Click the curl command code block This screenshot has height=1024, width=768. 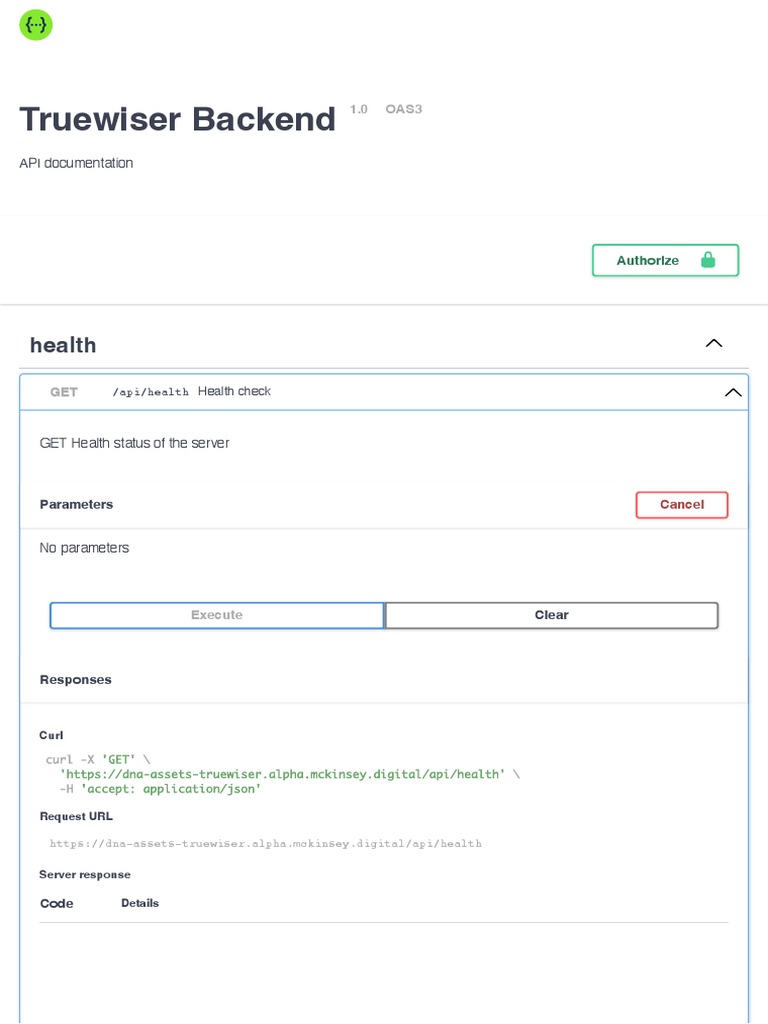[282, 774]
